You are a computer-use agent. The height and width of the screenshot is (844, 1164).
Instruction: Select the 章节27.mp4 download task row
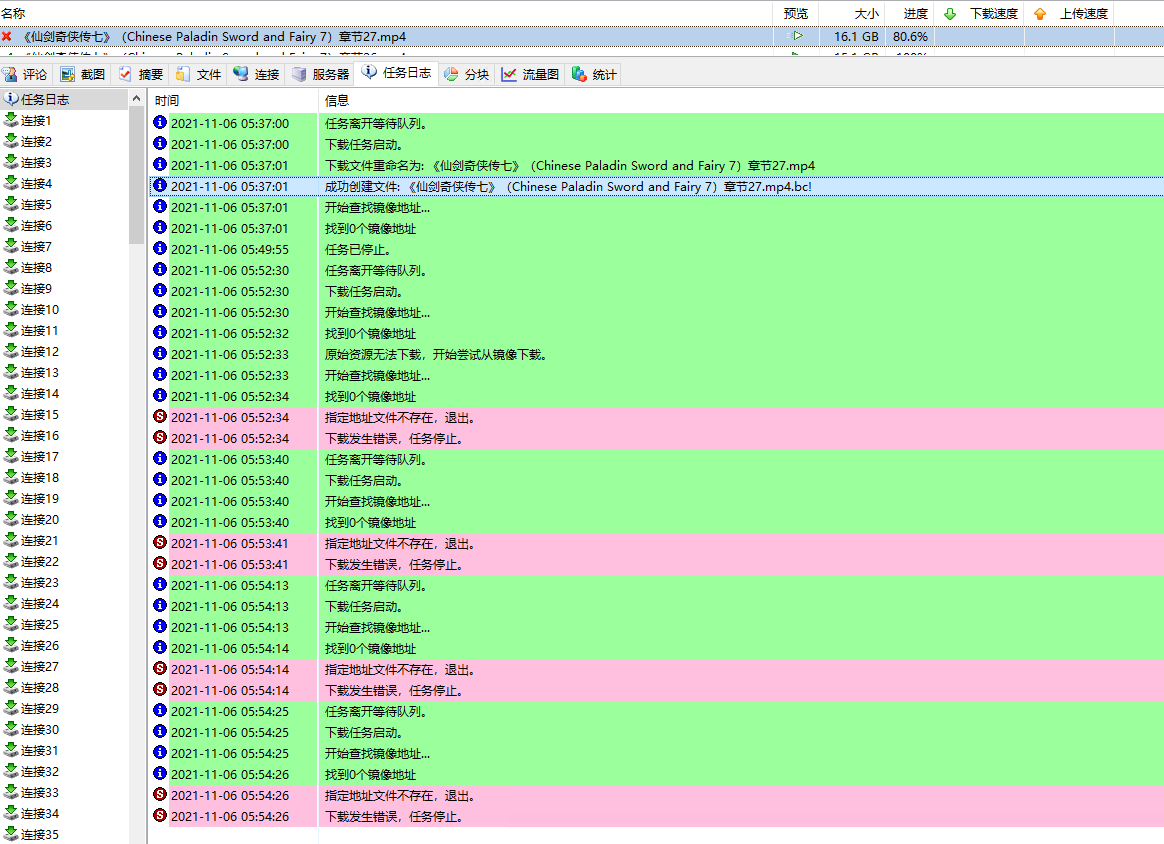pyautogui.click(x=582, y=36)
